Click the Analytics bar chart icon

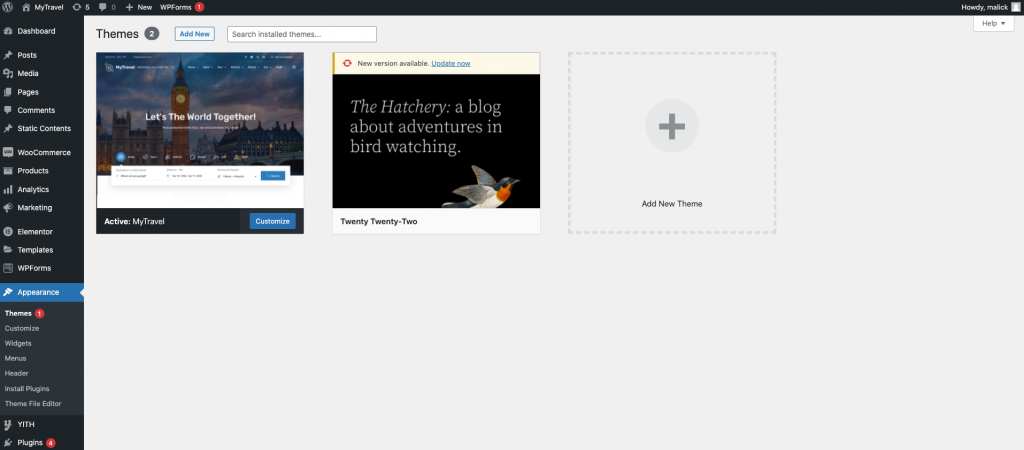pos(8,189)
